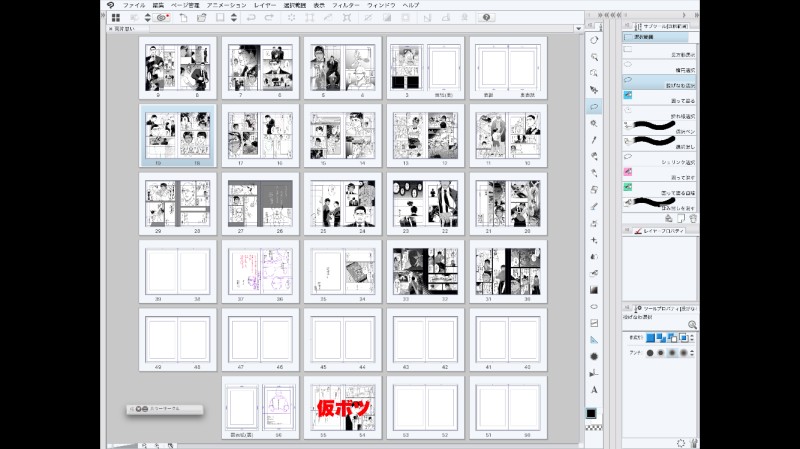Open the ウィンドウ menu
This screenshot has width=800, height=449.
381,5
